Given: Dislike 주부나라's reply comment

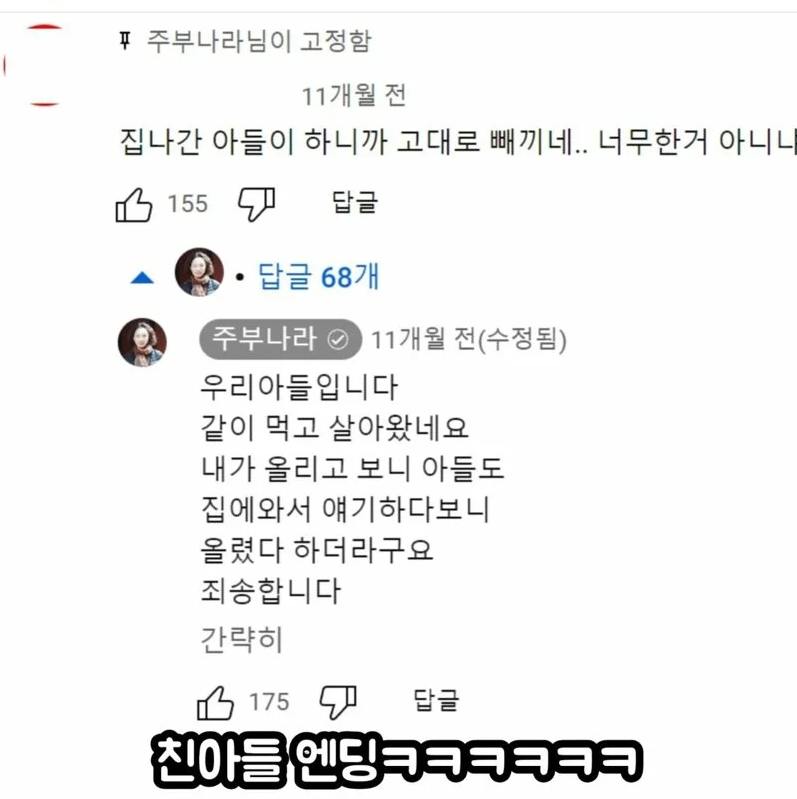Looking at the screenshot, I should click(x=338, y=703).
